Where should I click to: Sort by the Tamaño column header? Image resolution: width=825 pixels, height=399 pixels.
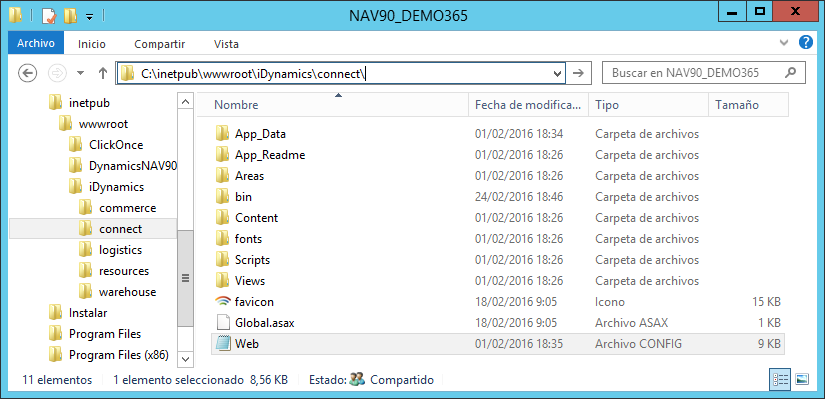pos(748,105)
